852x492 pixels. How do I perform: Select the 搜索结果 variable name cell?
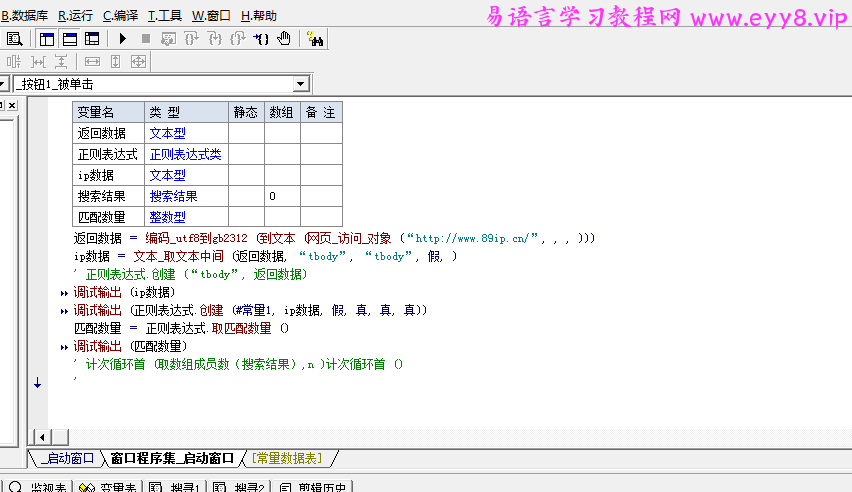click(108, 196)
